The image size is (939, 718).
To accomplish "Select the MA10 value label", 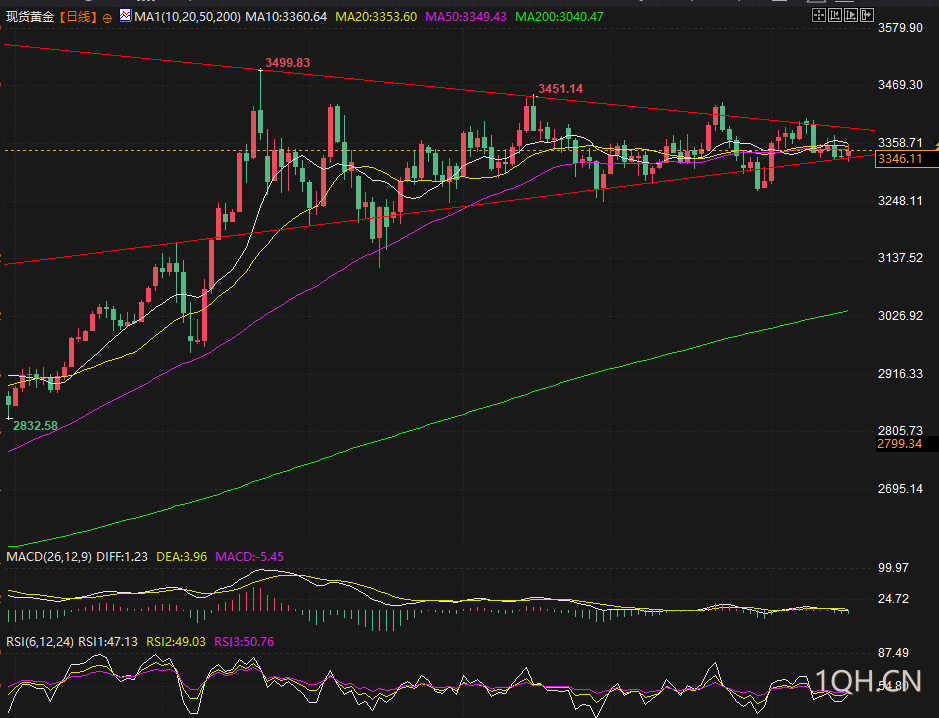I will [286, 17].
